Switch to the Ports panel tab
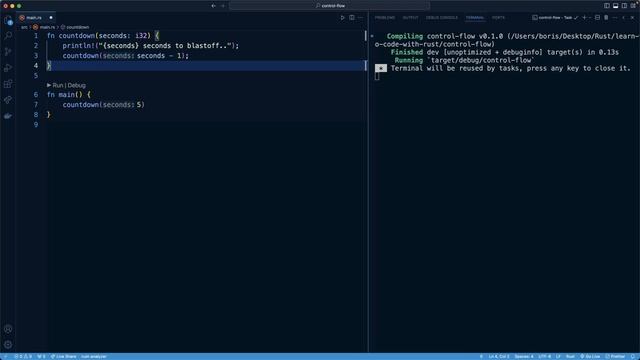Viewport: 640px width, 360px height. pyautogui.click(x=498, y=18)
